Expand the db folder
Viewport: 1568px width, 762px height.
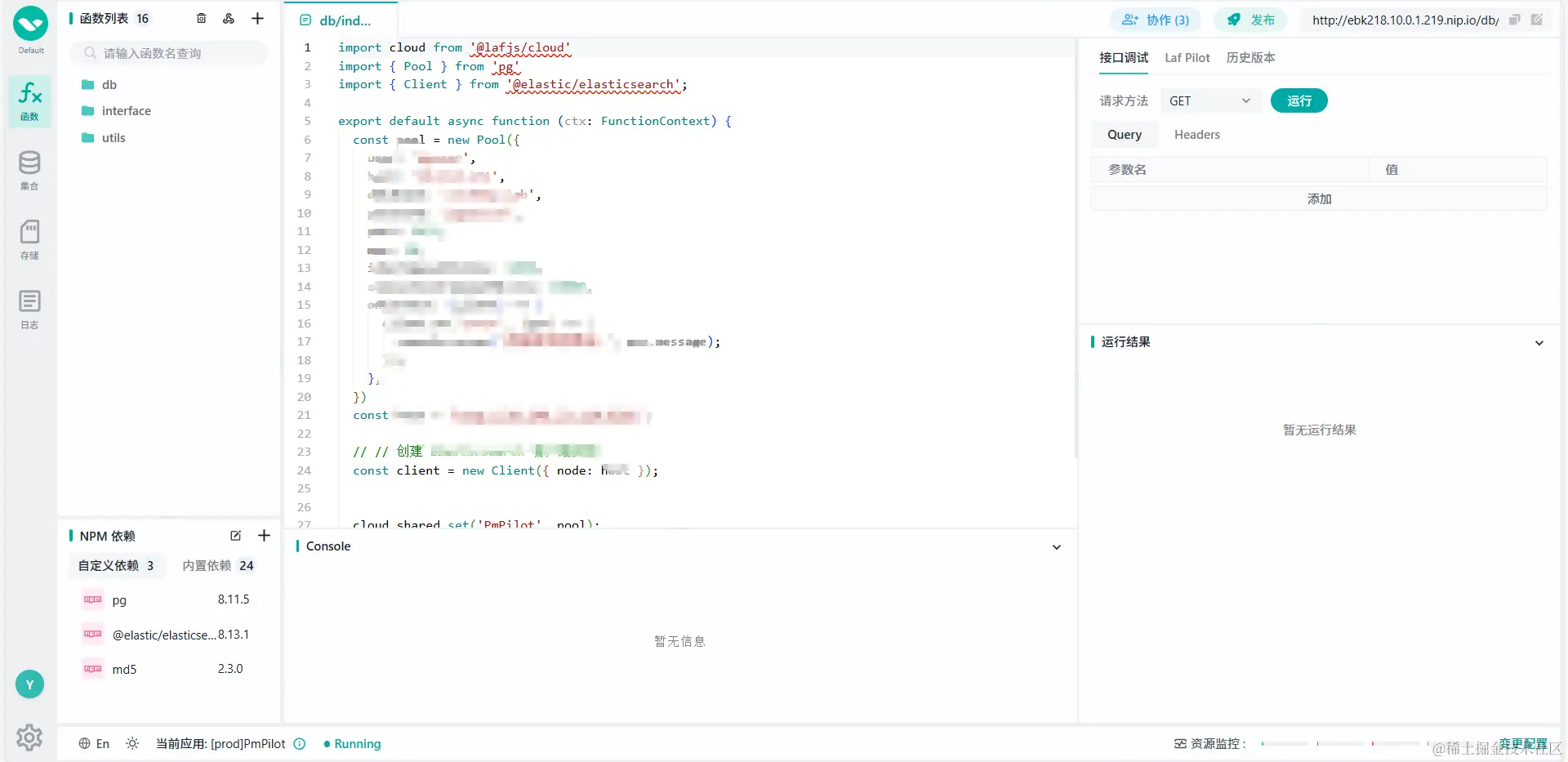click(x=109, y=85)
